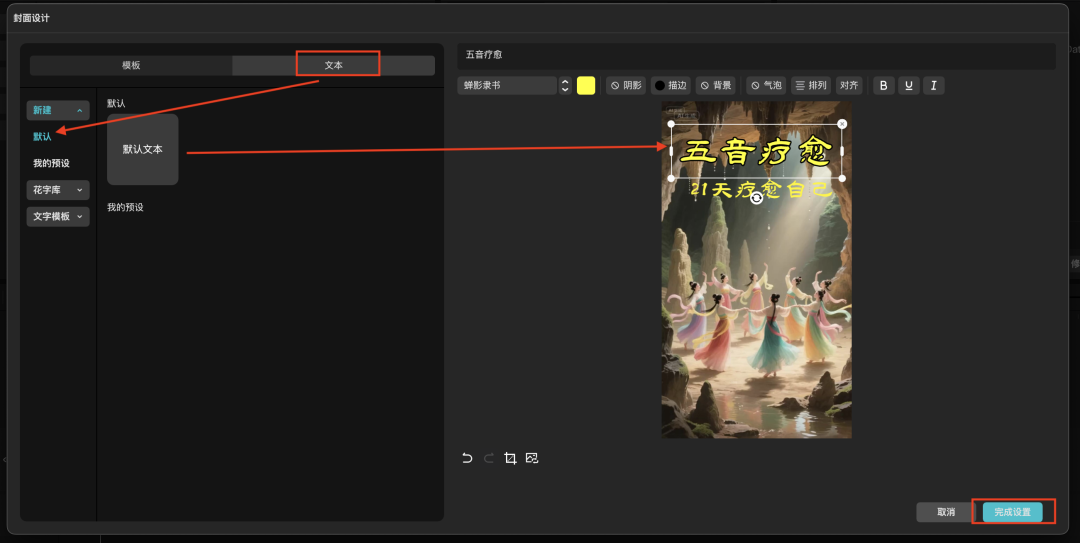Select the 21天疗愈自己 subtitle on cover
1080x543 pixels.
click(761, 189)
